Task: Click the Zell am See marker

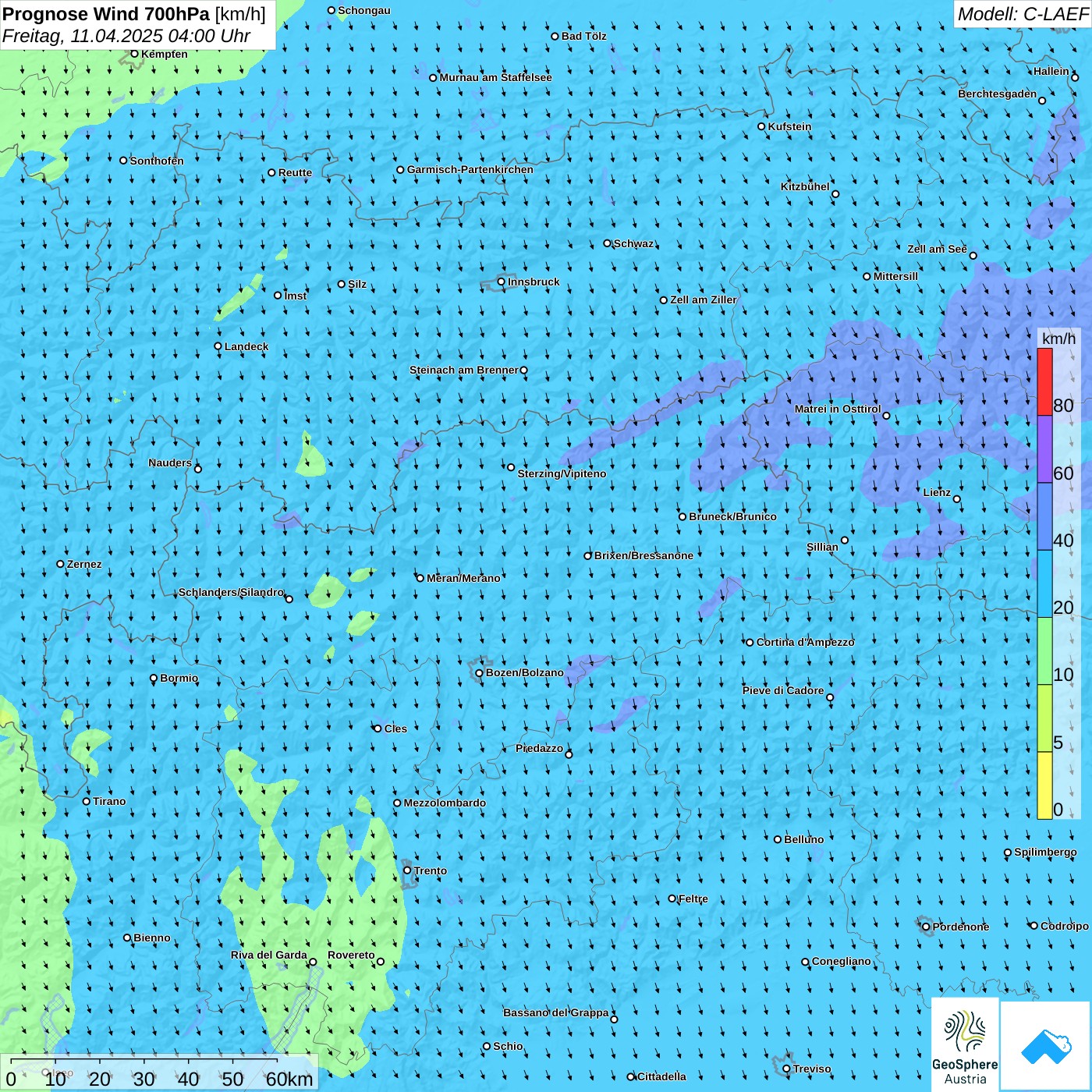Action: pos(973,256)
